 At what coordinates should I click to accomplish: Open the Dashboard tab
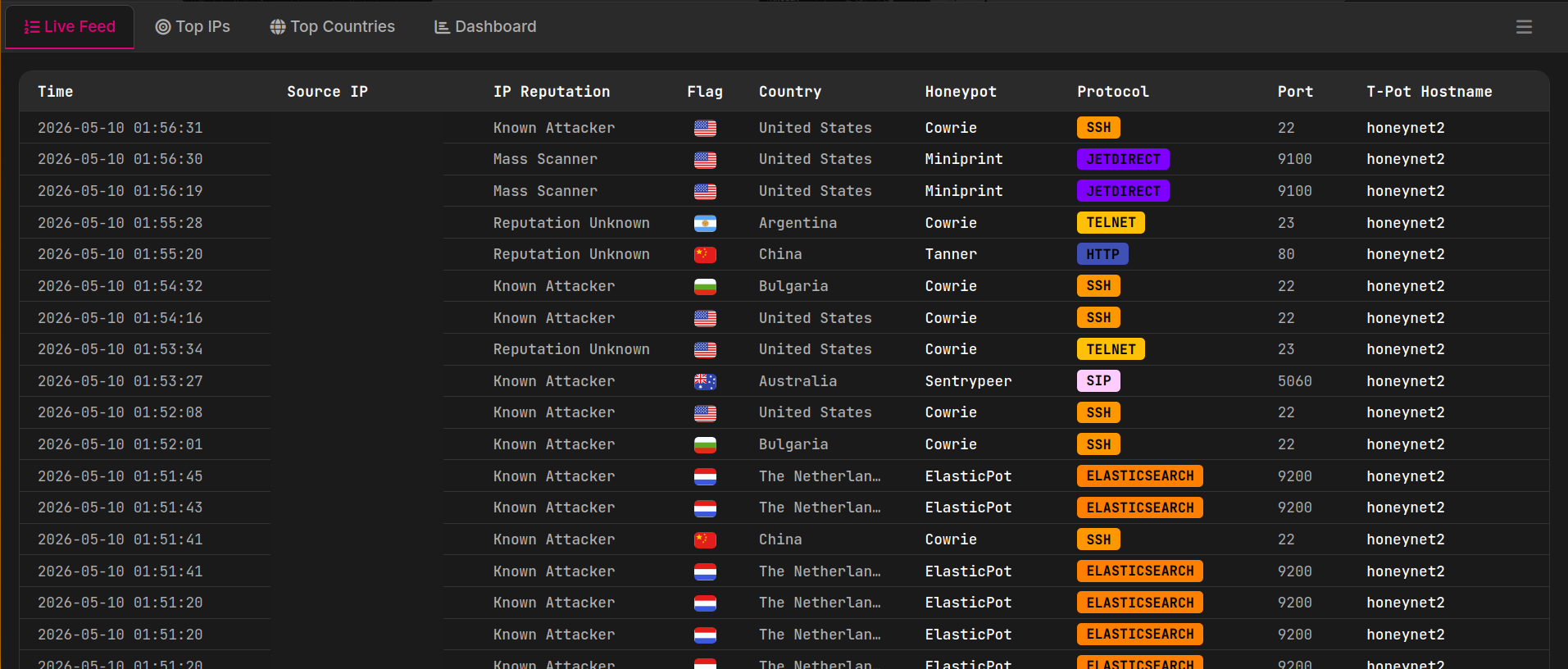485,26
